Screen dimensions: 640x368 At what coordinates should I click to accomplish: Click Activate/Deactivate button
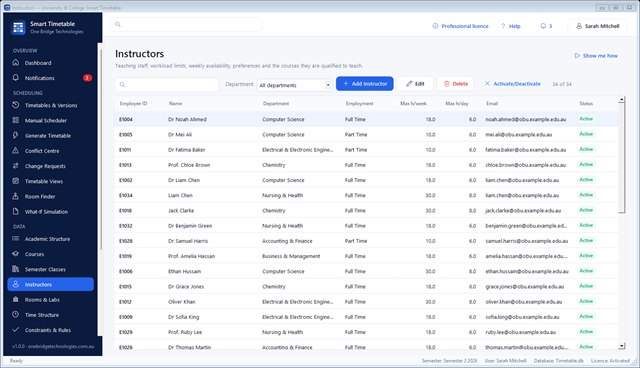pos(512,84)
